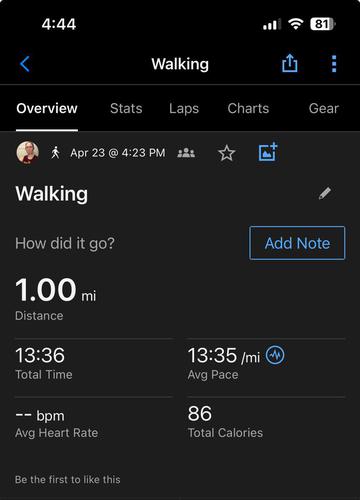Toggle the favorite star icon
Image resolution: width=360 pixels, height=500 pixels.
coord(227,153)
